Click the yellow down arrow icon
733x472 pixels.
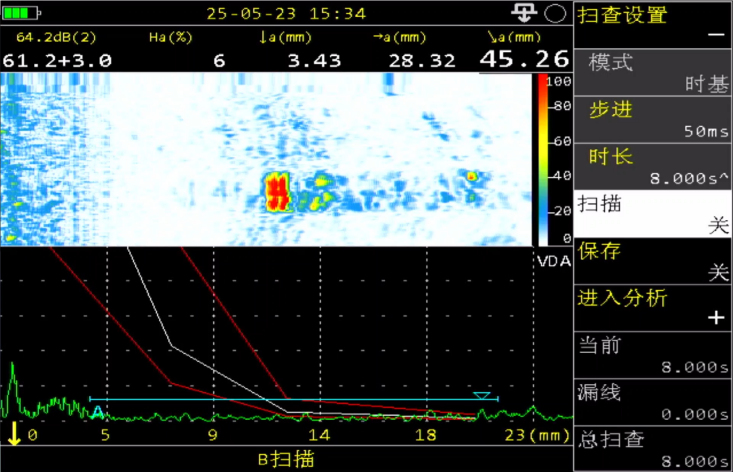(16, 436)
